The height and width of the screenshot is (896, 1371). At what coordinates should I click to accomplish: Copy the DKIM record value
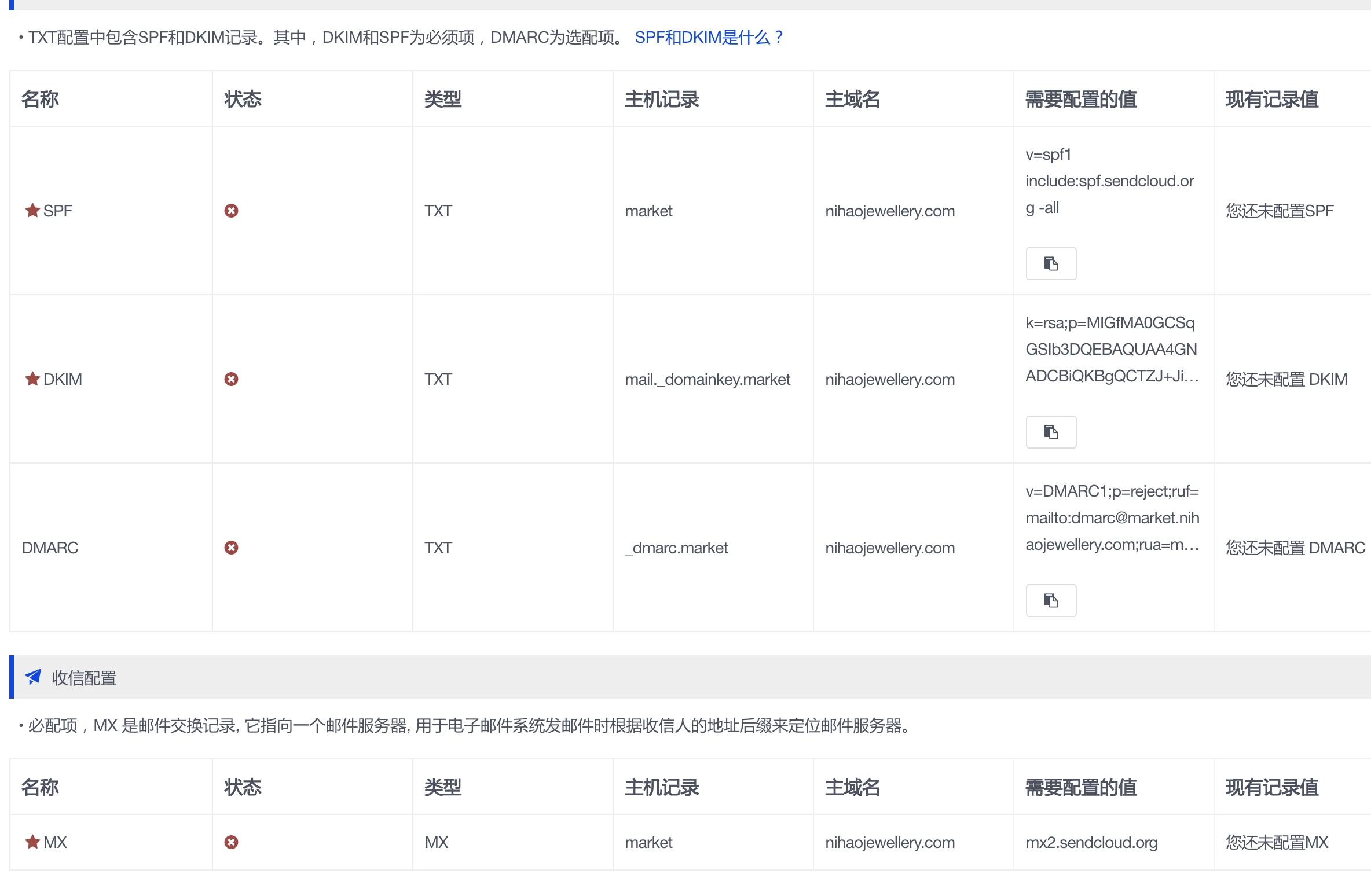pos(1051,432)
